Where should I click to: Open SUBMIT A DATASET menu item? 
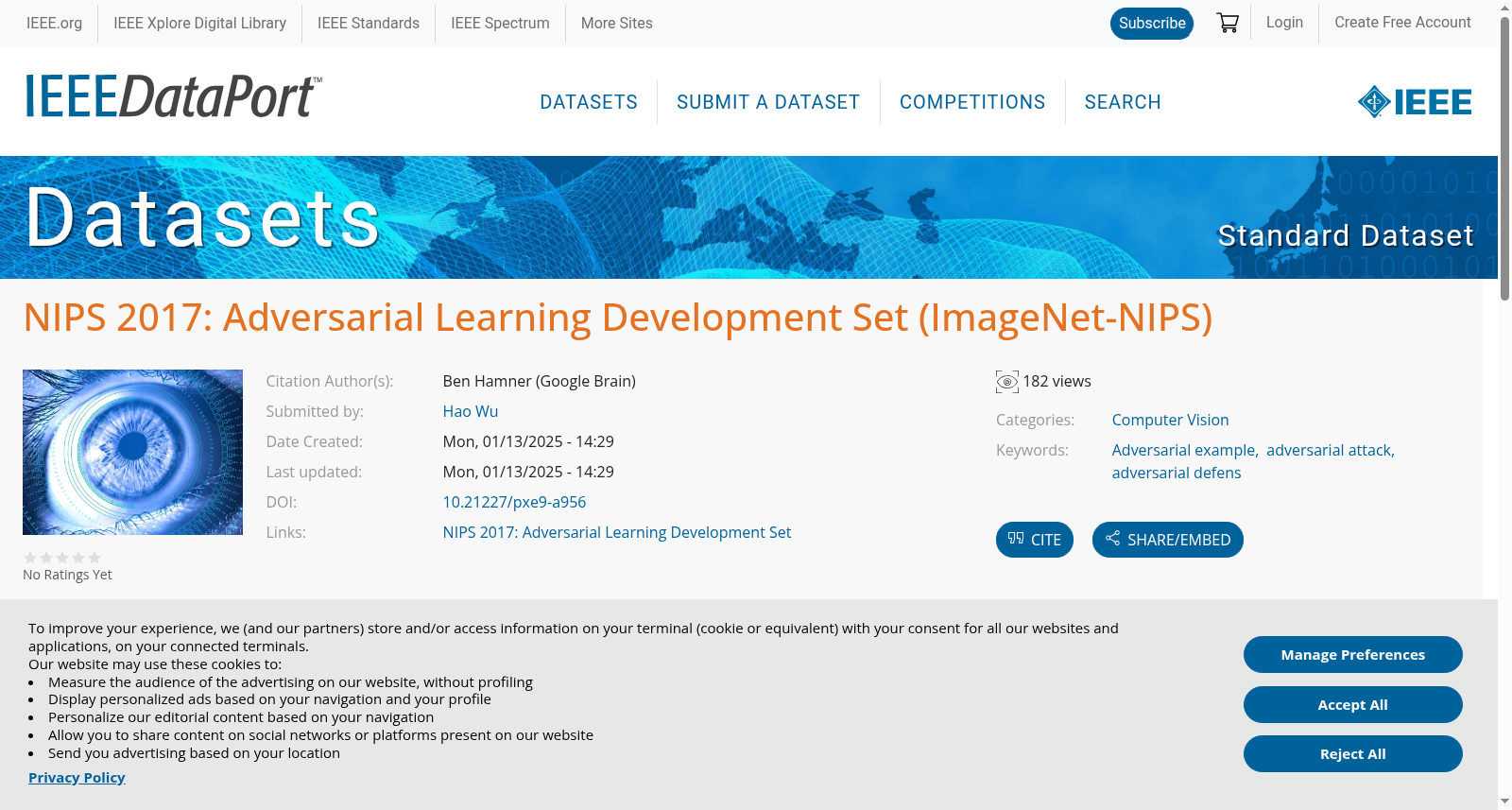(x=768, y=102)
